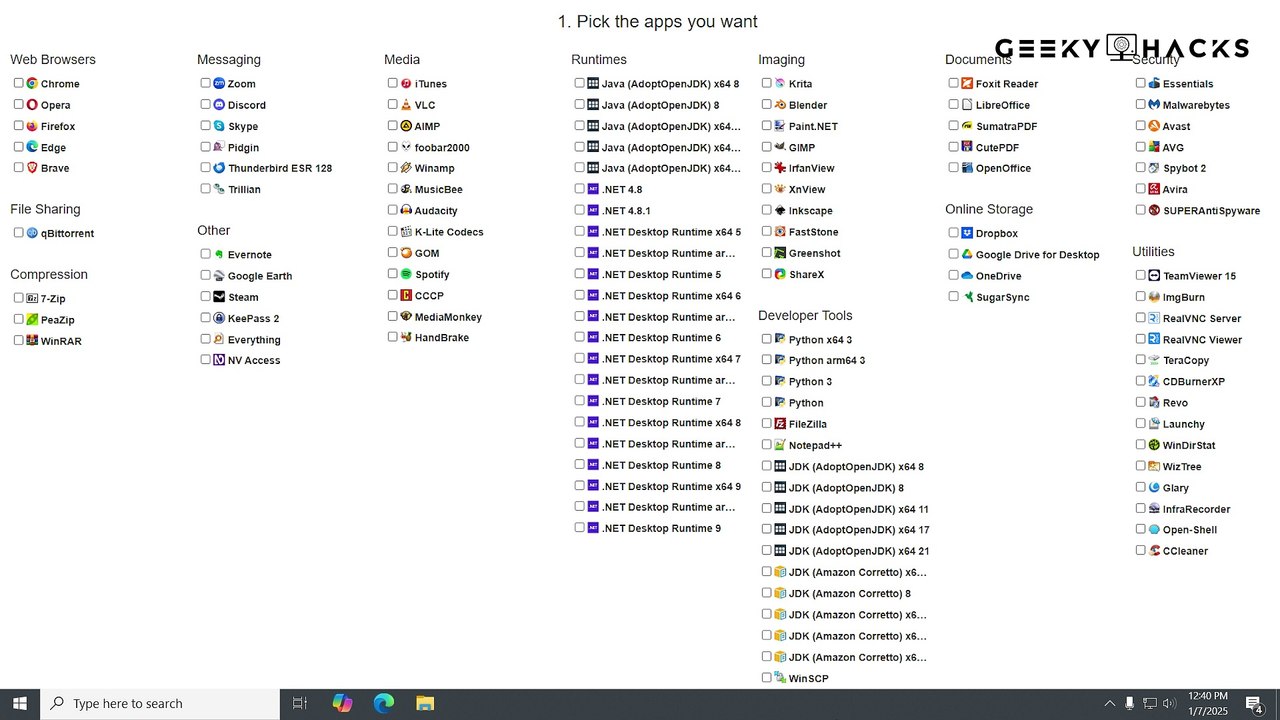Screen dimensions: 1280x720
Task: Check the Avast checkbox
Action: click(x=1141, y=125)
